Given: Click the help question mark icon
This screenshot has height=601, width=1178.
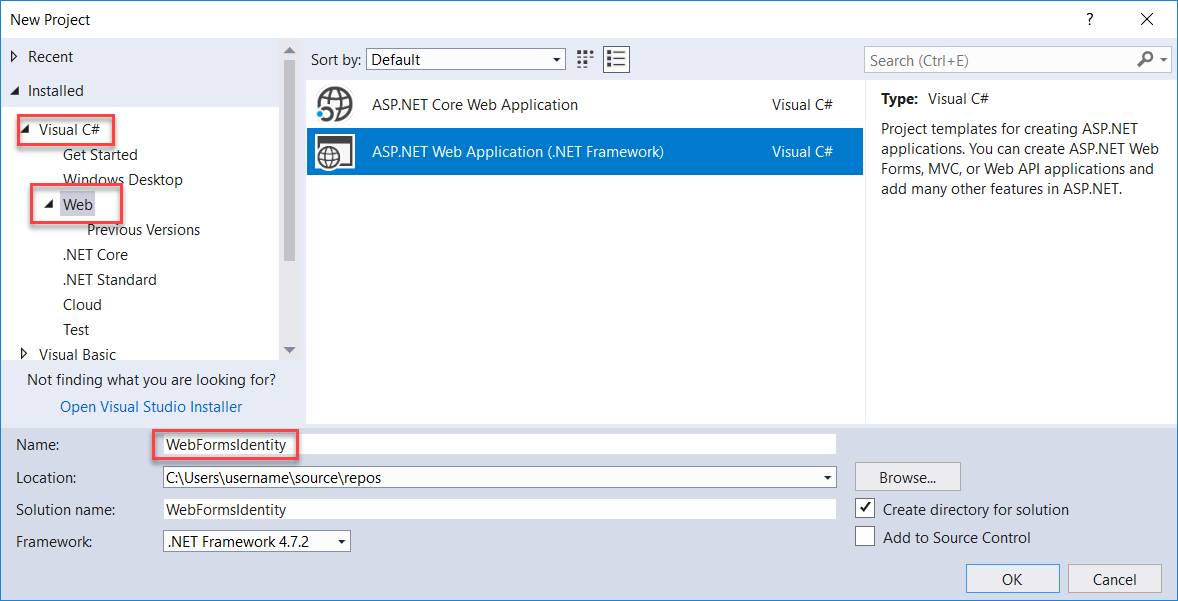Looking at the screenshot, I should click(1089, 19).
